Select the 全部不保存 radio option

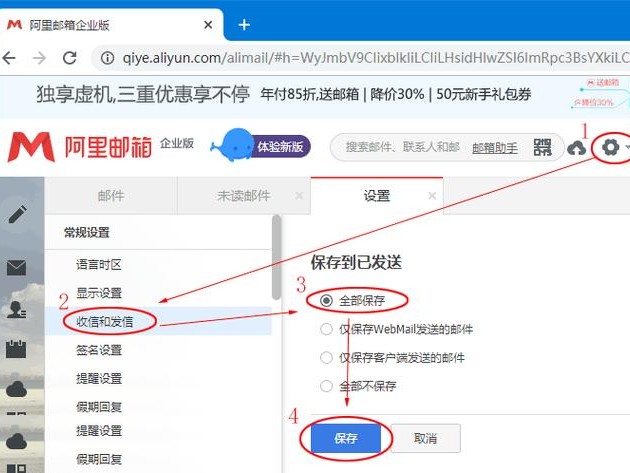coord(326,386)
